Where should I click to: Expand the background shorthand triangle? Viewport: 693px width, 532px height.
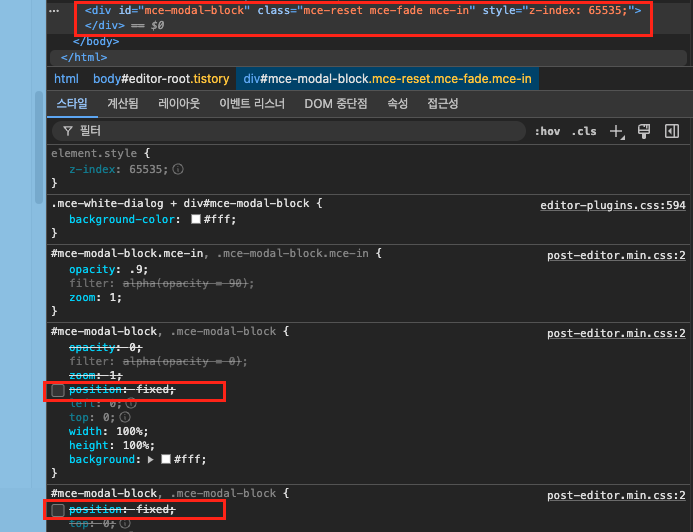pos(151,460)
